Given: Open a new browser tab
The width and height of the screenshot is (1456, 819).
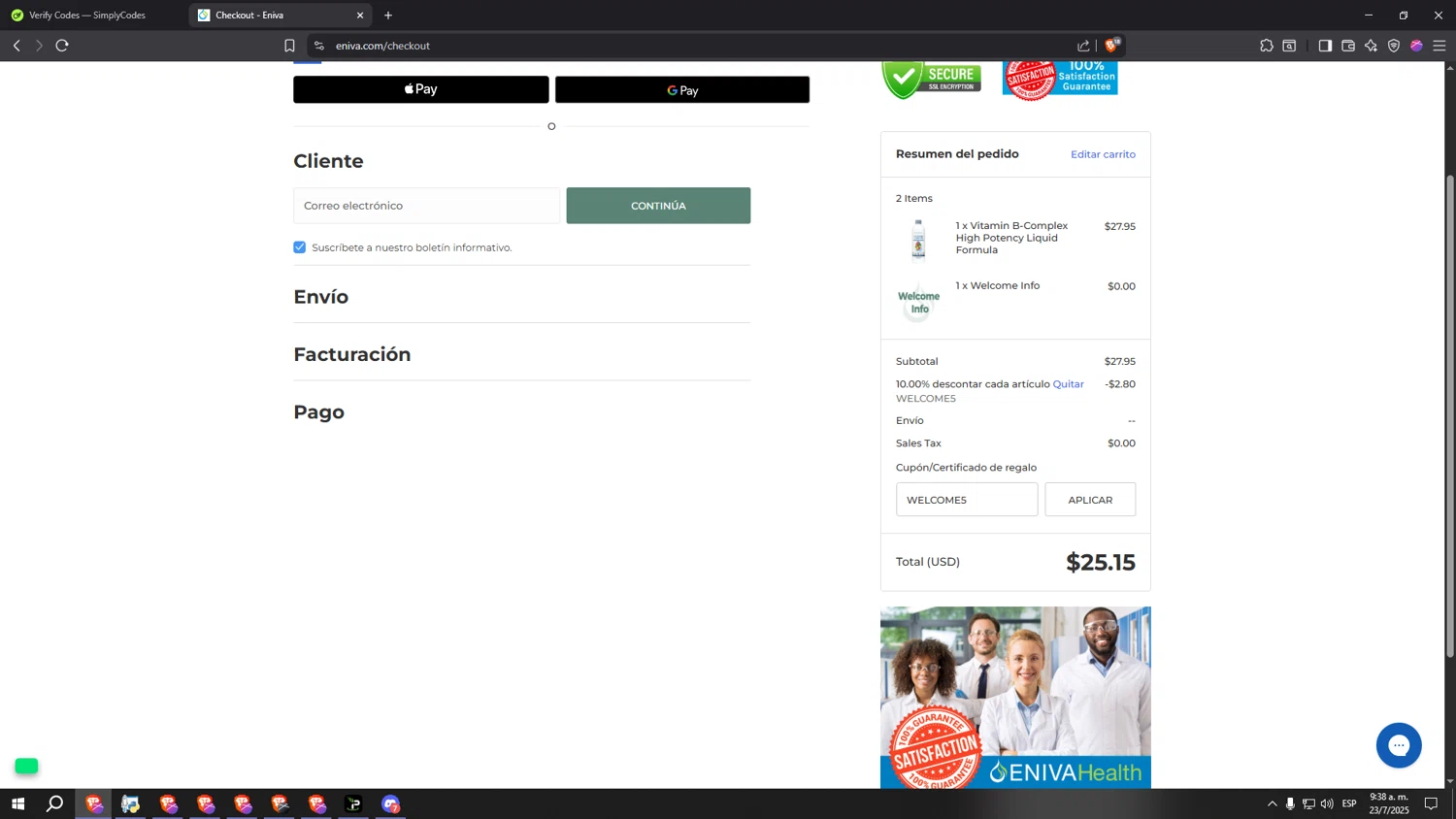Looking at the screenshot, I should coord(388,16).
